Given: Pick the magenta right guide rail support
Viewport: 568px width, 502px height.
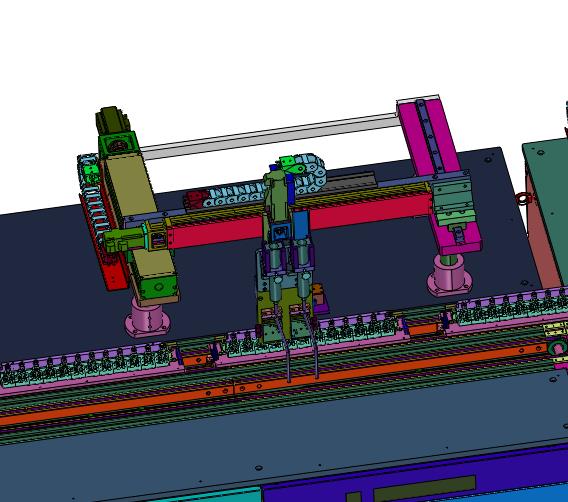Looking at the screenshot, I should pyautogui.click(x=439, y=174).
